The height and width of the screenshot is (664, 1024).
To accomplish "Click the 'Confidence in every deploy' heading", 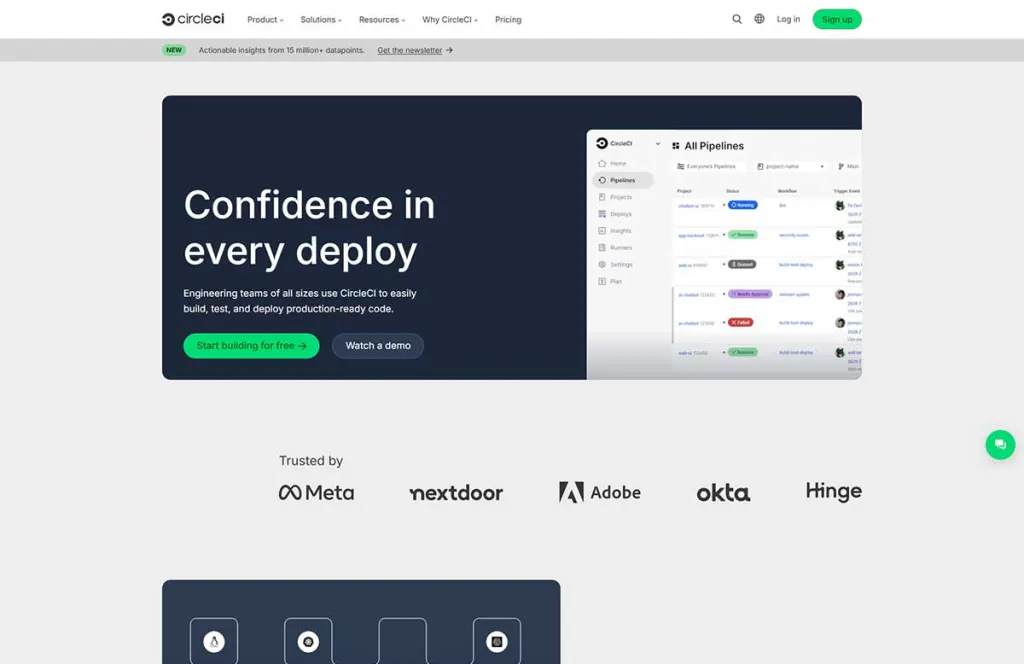I will 309,227.
